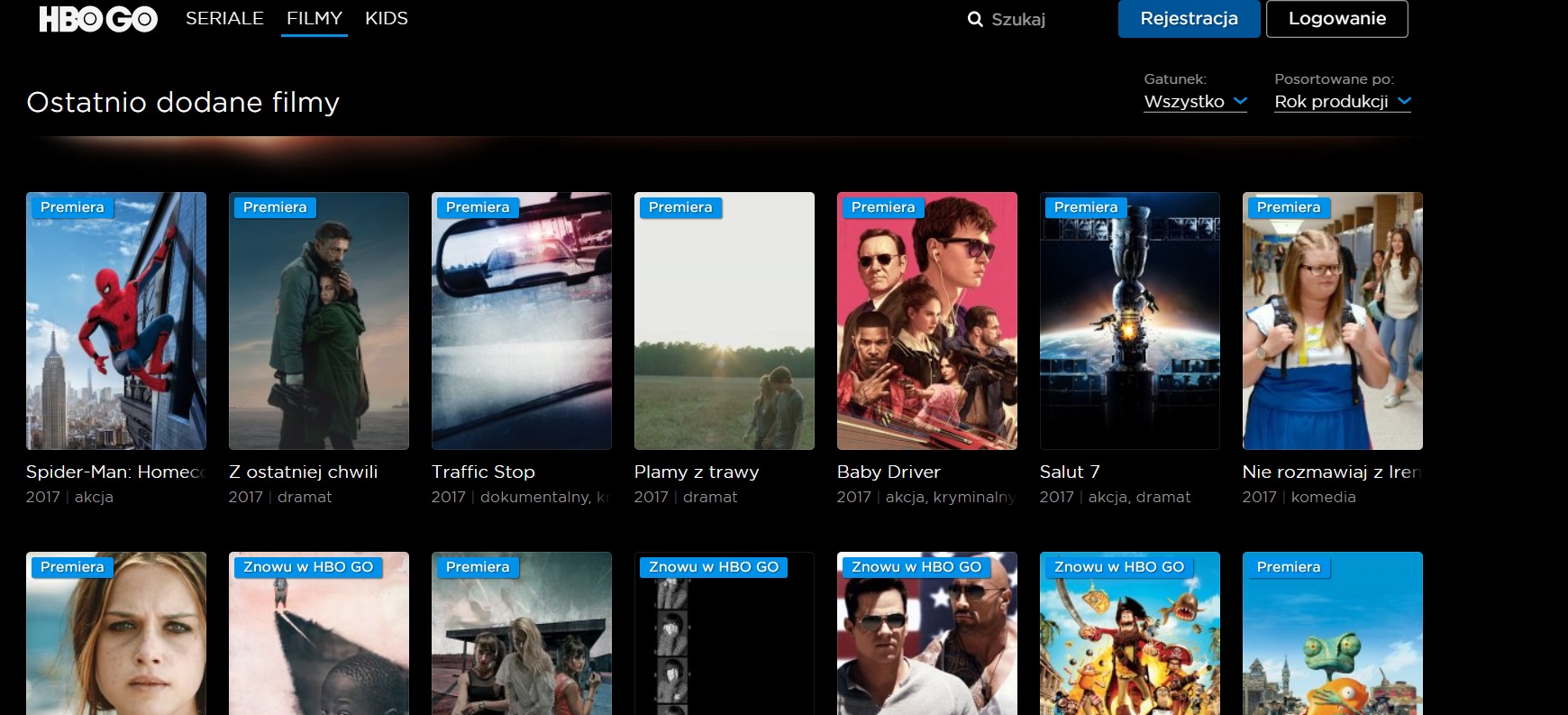The height and width of the screenshot is (715, 1568).
Task: Click '2017 | akcja, dramat' under Salut 7
Action: click(x=1115, y=497)
